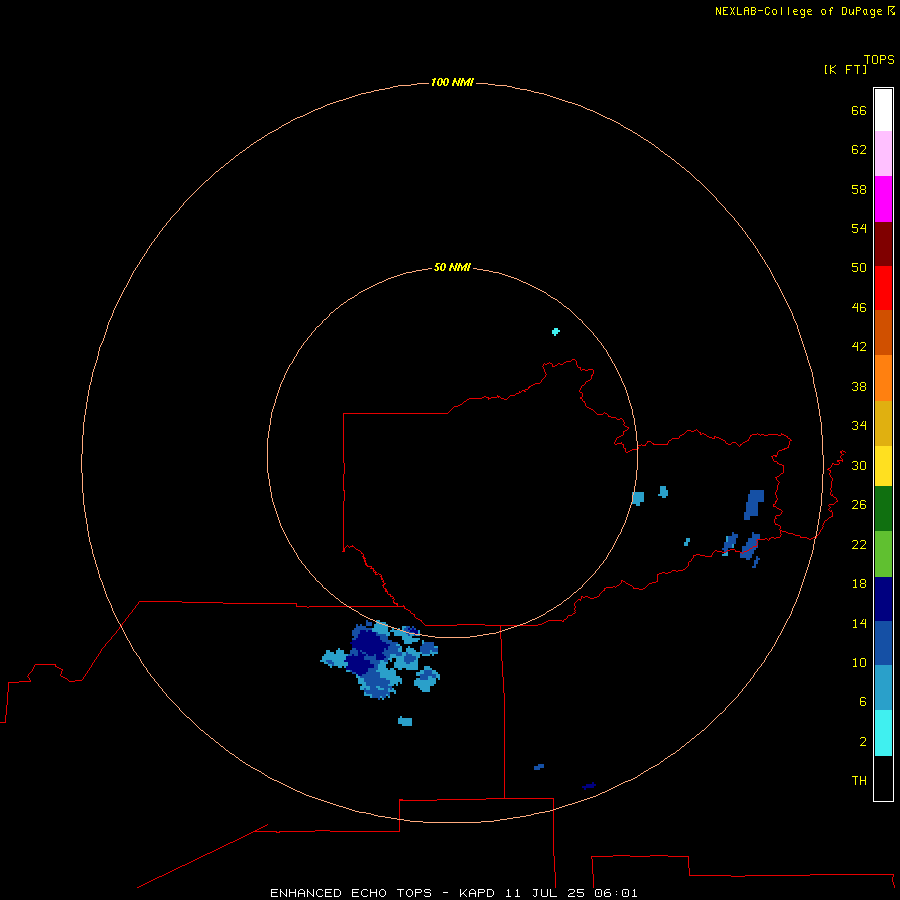Click the gold 38 kft legend swatch
900x900 pixels.
[883, 423]
